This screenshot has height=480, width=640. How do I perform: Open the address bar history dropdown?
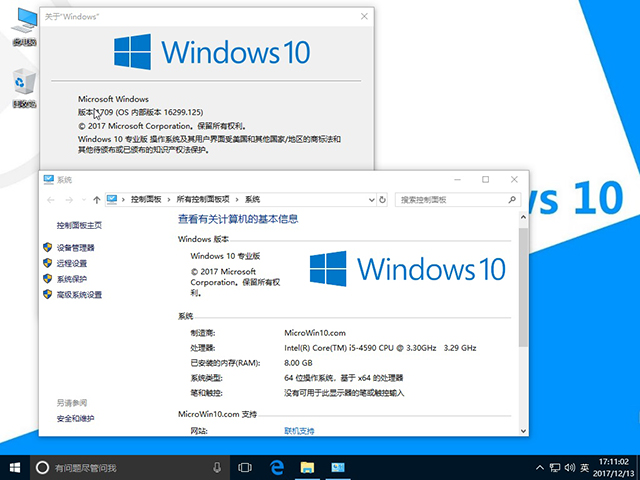pyautogui.click(x=371, y=200)
